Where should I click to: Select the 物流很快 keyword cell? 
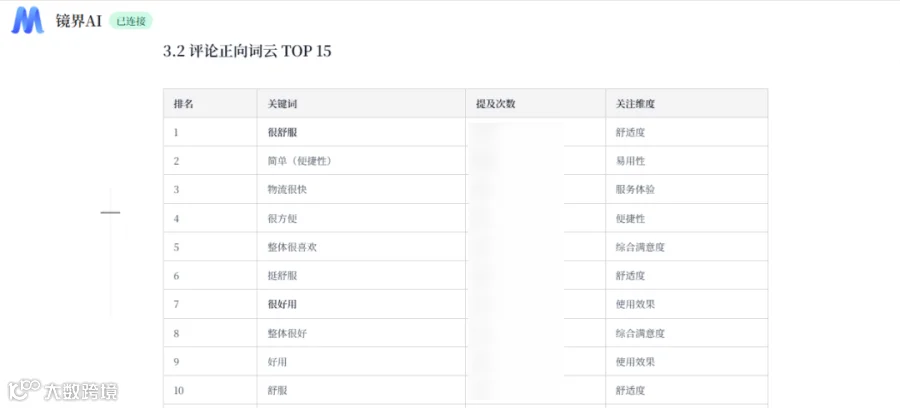[x=361, y=189]
